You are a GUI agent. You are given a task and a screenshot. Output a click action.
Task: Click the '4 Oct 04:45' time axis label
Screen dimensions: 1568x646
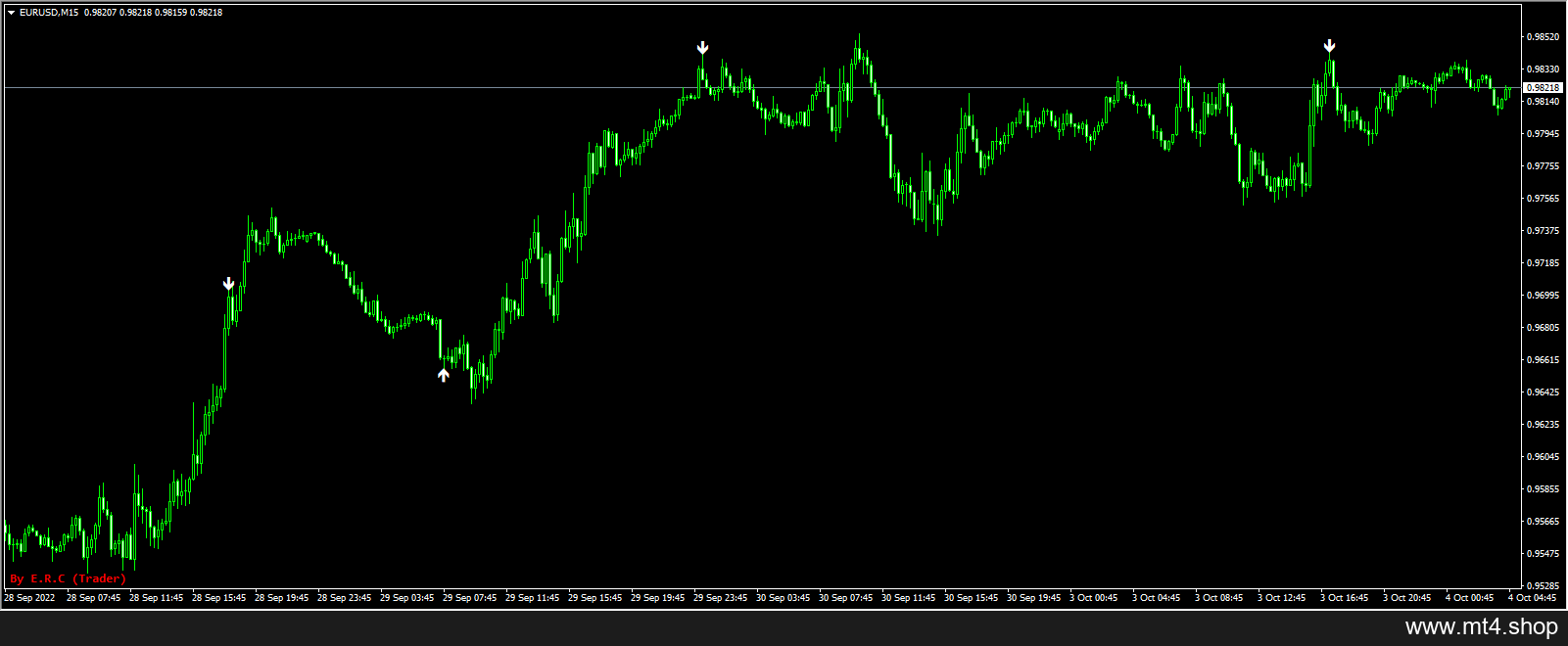click(x=1532, y=598)
